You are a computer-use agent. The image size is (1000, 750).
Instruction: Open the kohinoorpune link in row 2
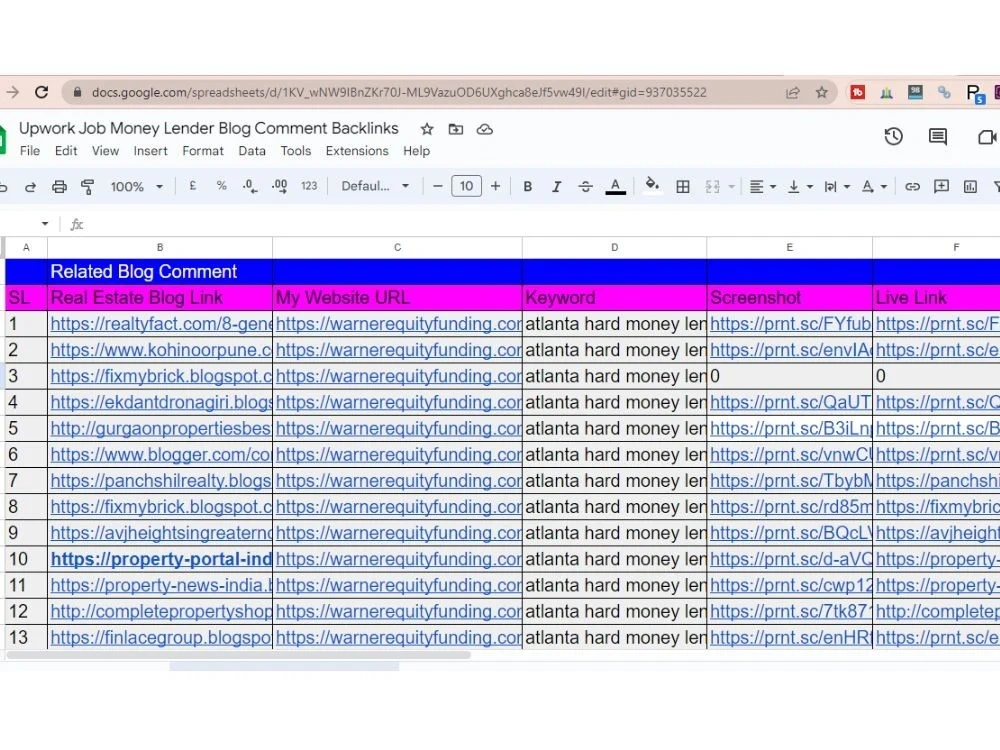161,350
